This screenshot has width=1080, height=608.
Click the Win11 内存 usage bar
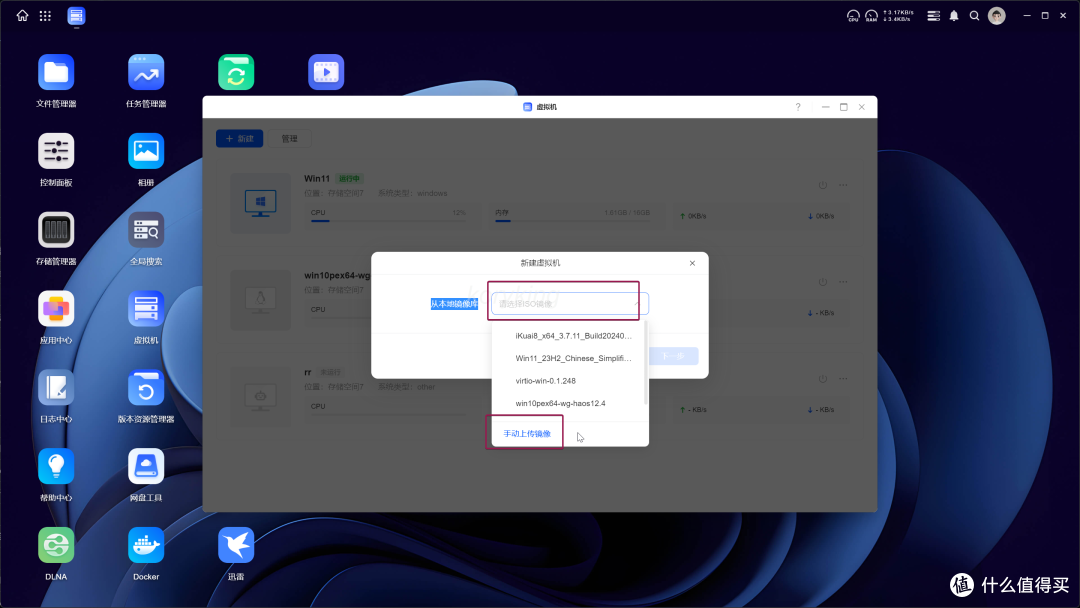point(572,220)
